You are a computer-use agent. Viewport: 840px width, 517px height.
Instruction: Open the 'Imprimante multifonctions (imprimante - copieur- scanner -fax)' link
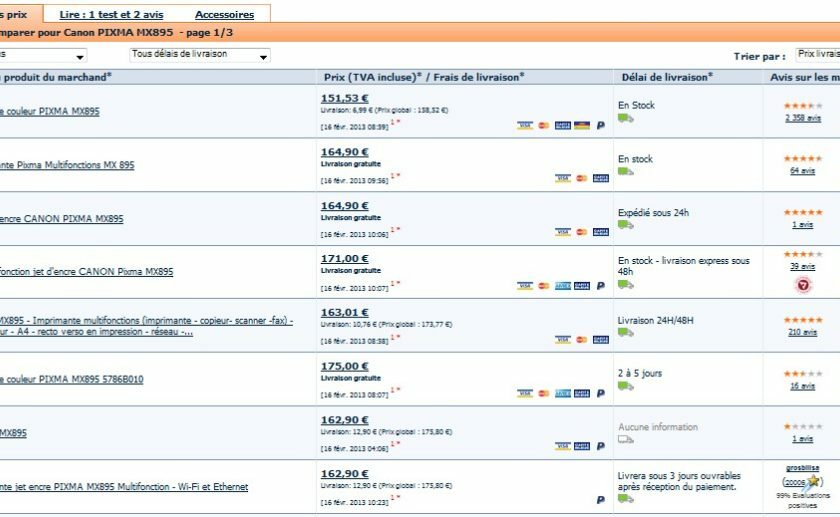[x=146, y=326]
